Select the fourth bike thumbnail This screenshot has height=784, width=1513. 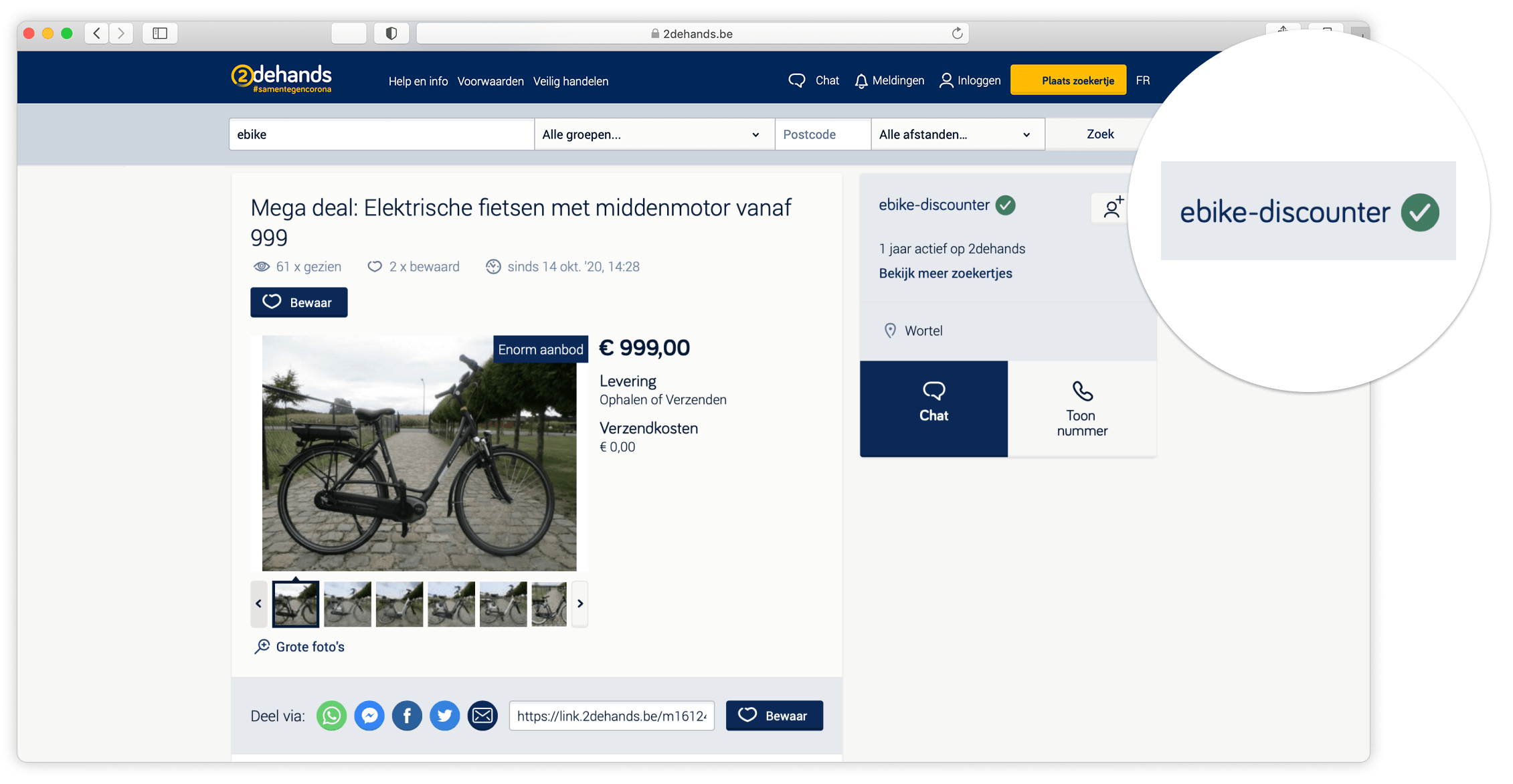click(452, 604)
